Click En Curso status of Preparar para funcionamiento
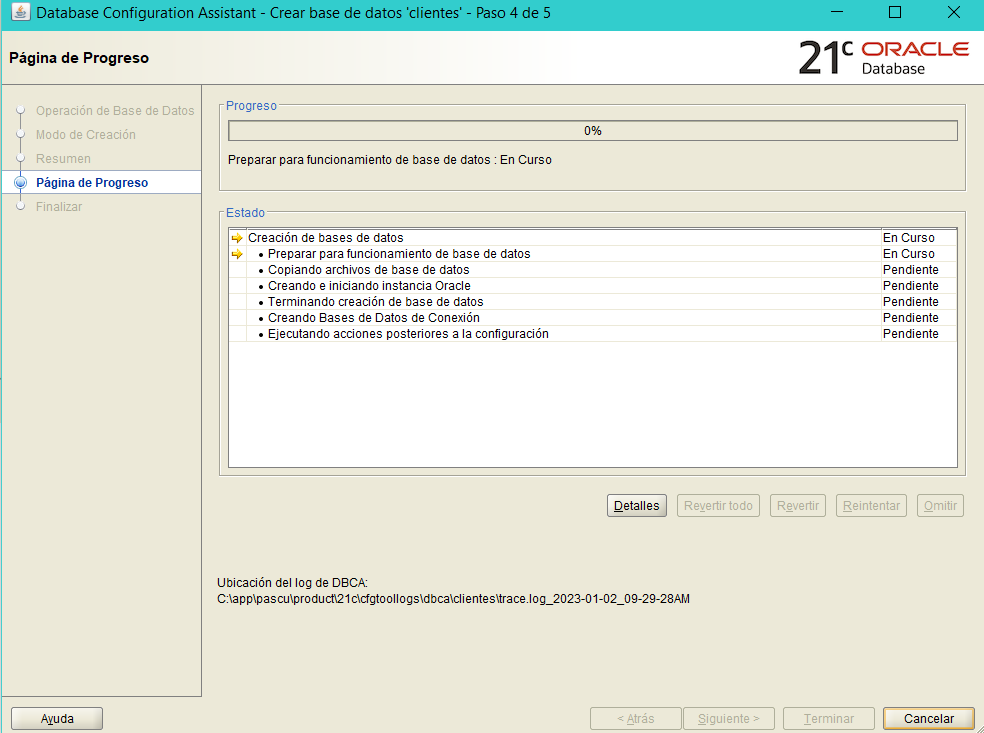 pos(908,254)
